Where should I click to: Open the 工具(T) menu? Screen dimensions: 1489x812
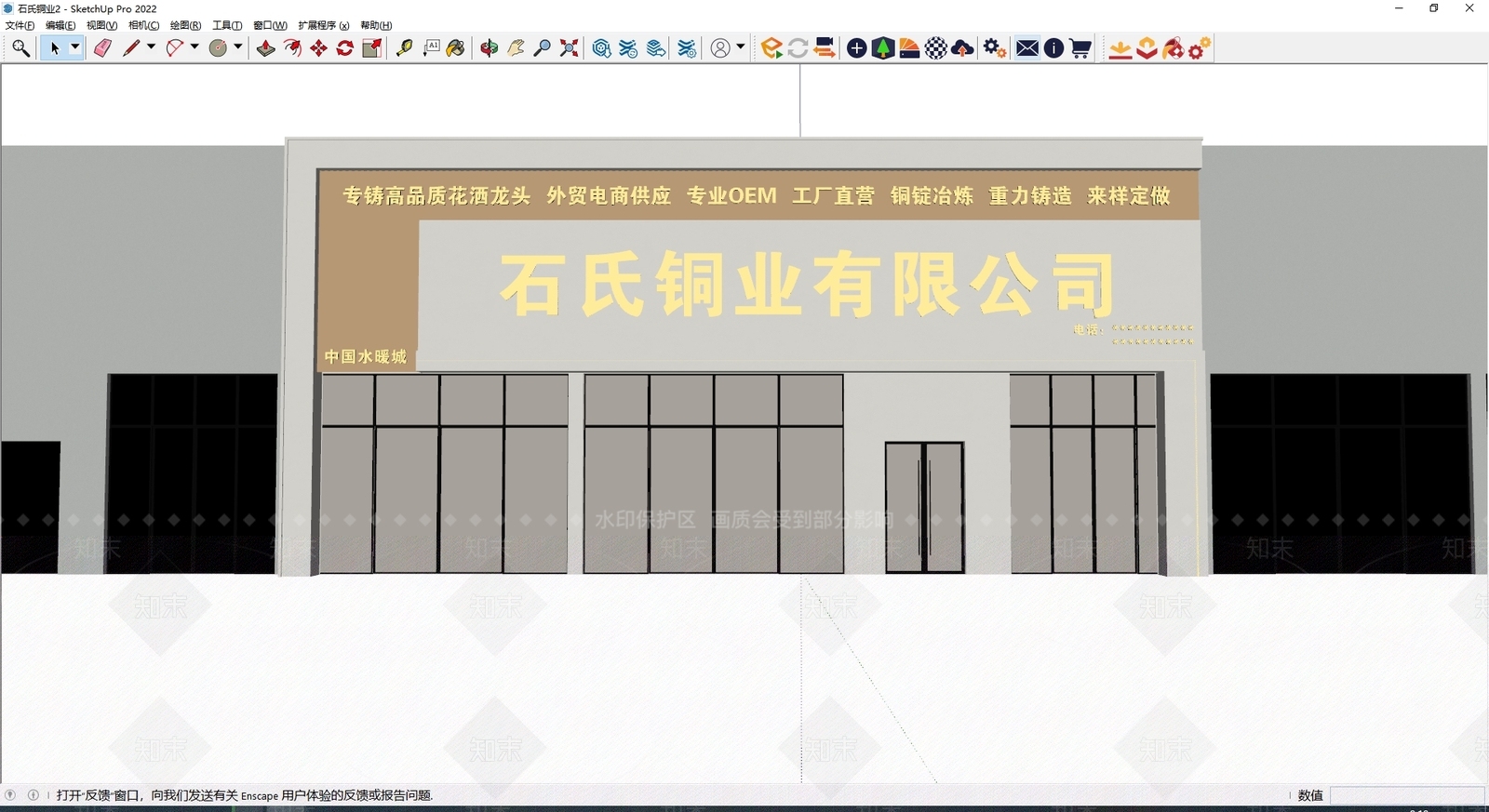227,25
